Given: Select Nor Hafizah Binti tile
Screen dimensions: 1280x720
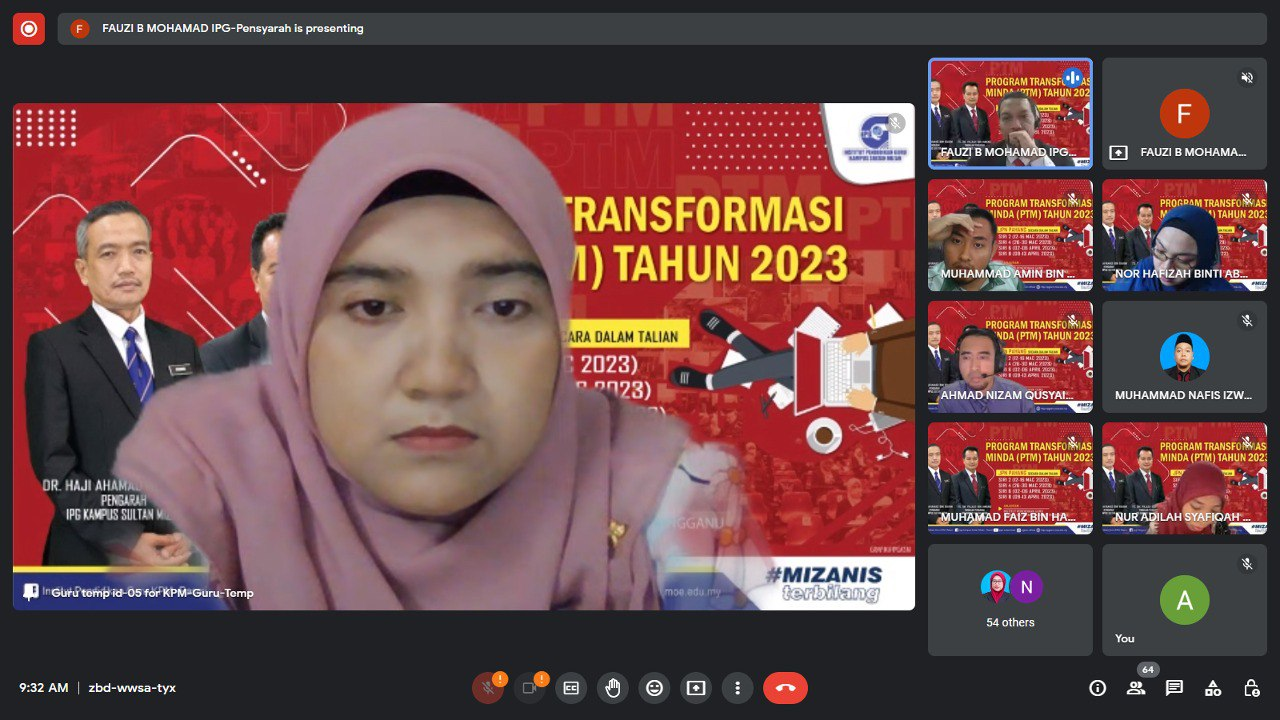Looking at the screenshot, I should click(x=1184, y=235).
